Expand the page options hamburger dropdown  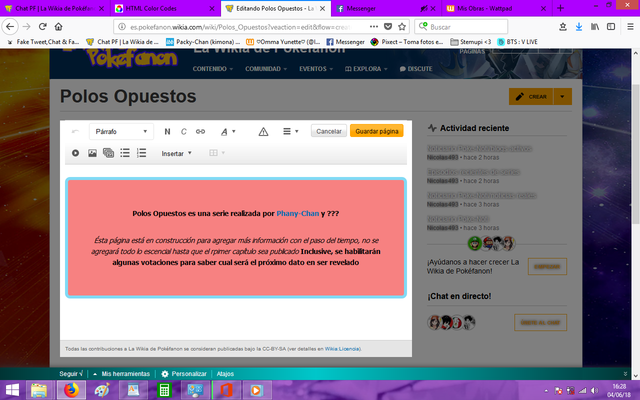point(291,131)
